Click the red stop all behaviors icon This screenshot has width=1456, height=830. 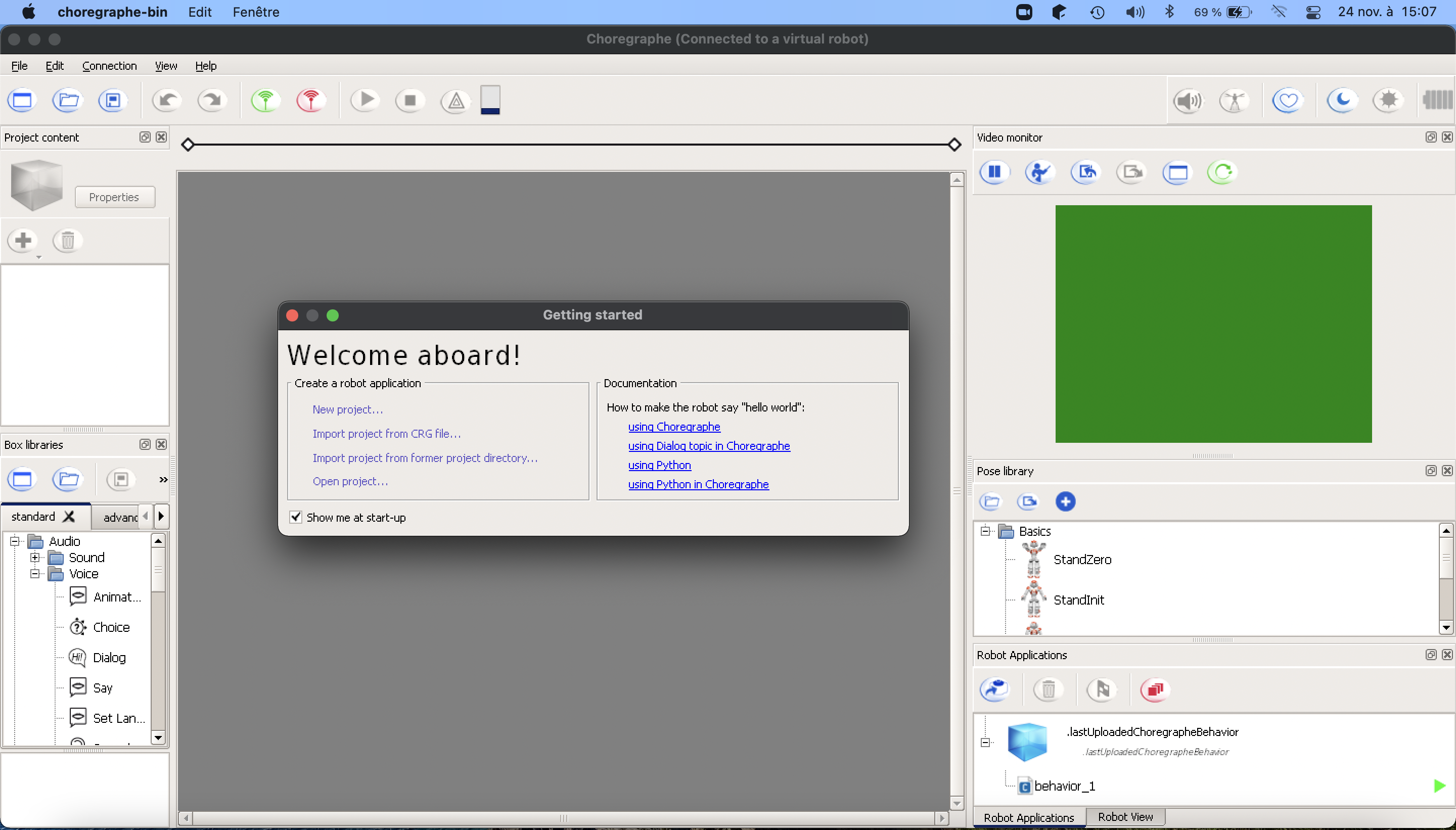[1156, 690]
